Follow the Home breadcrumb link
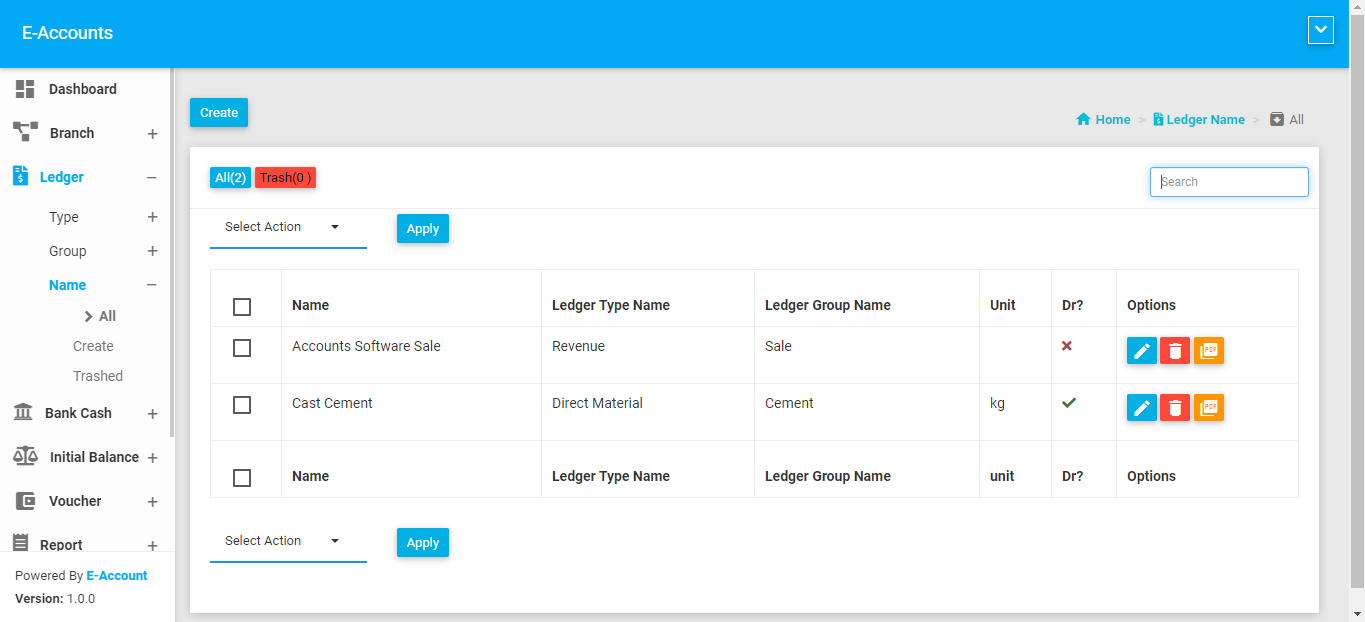1365x622 pixels. (1112, 120)
